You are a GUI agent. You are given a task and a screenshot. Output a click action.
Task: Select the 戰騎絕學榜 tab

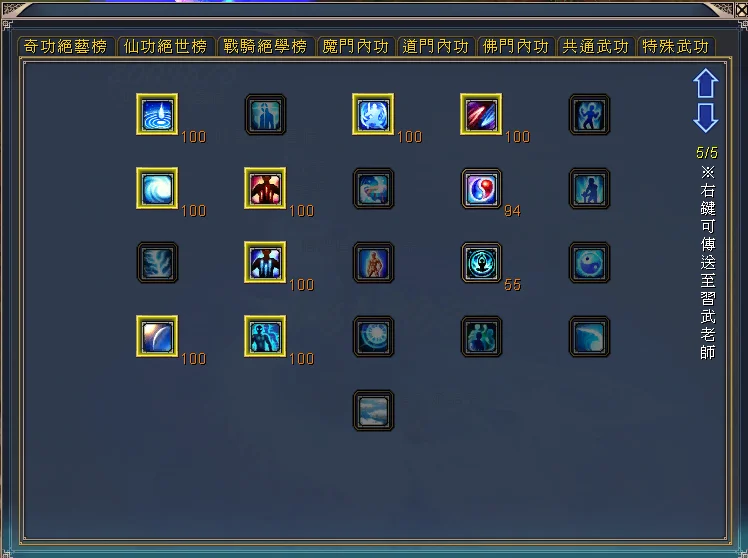click(266, 46)
